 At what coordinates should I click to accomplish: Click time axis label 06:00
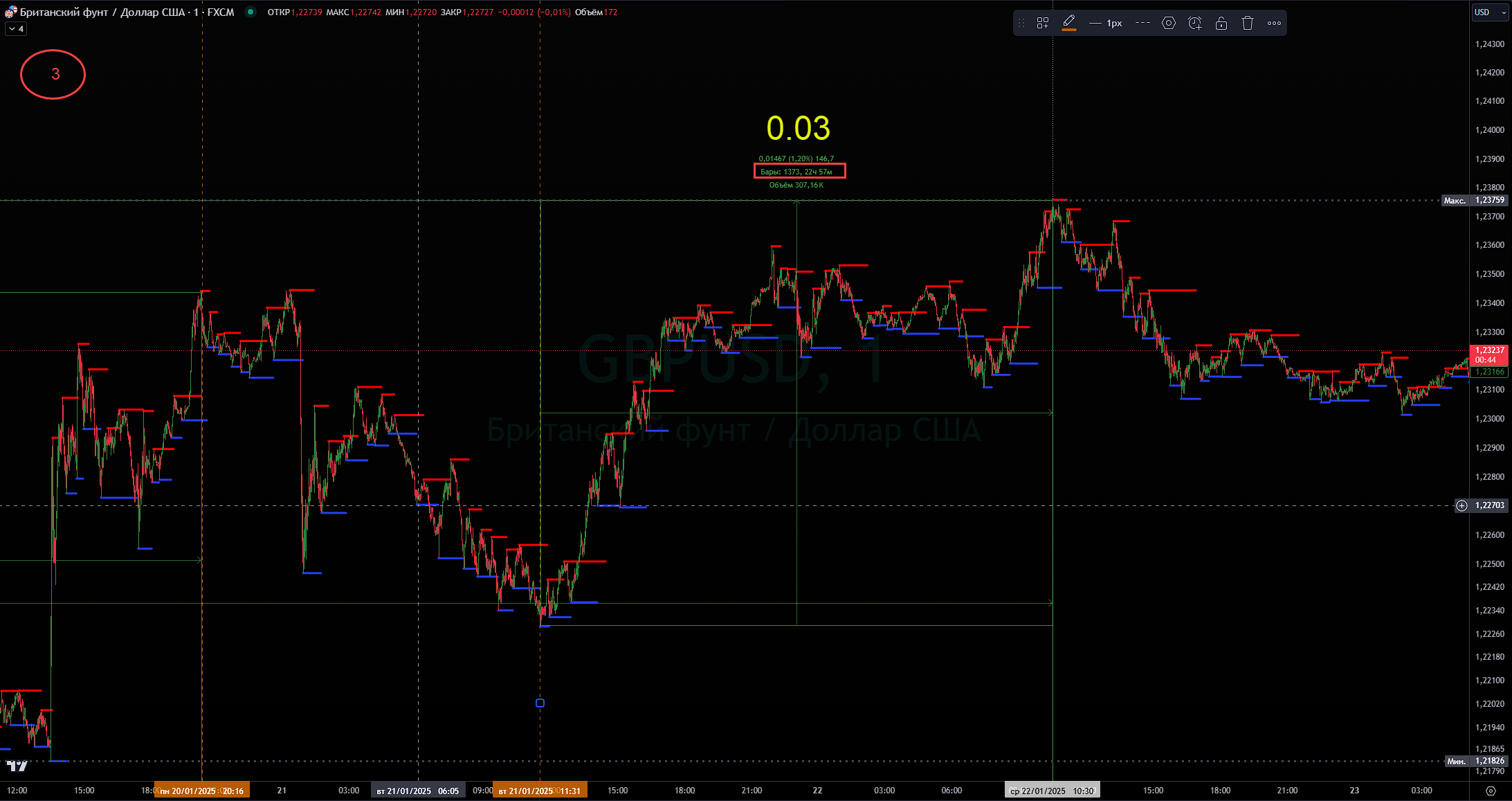click(951, 791)
